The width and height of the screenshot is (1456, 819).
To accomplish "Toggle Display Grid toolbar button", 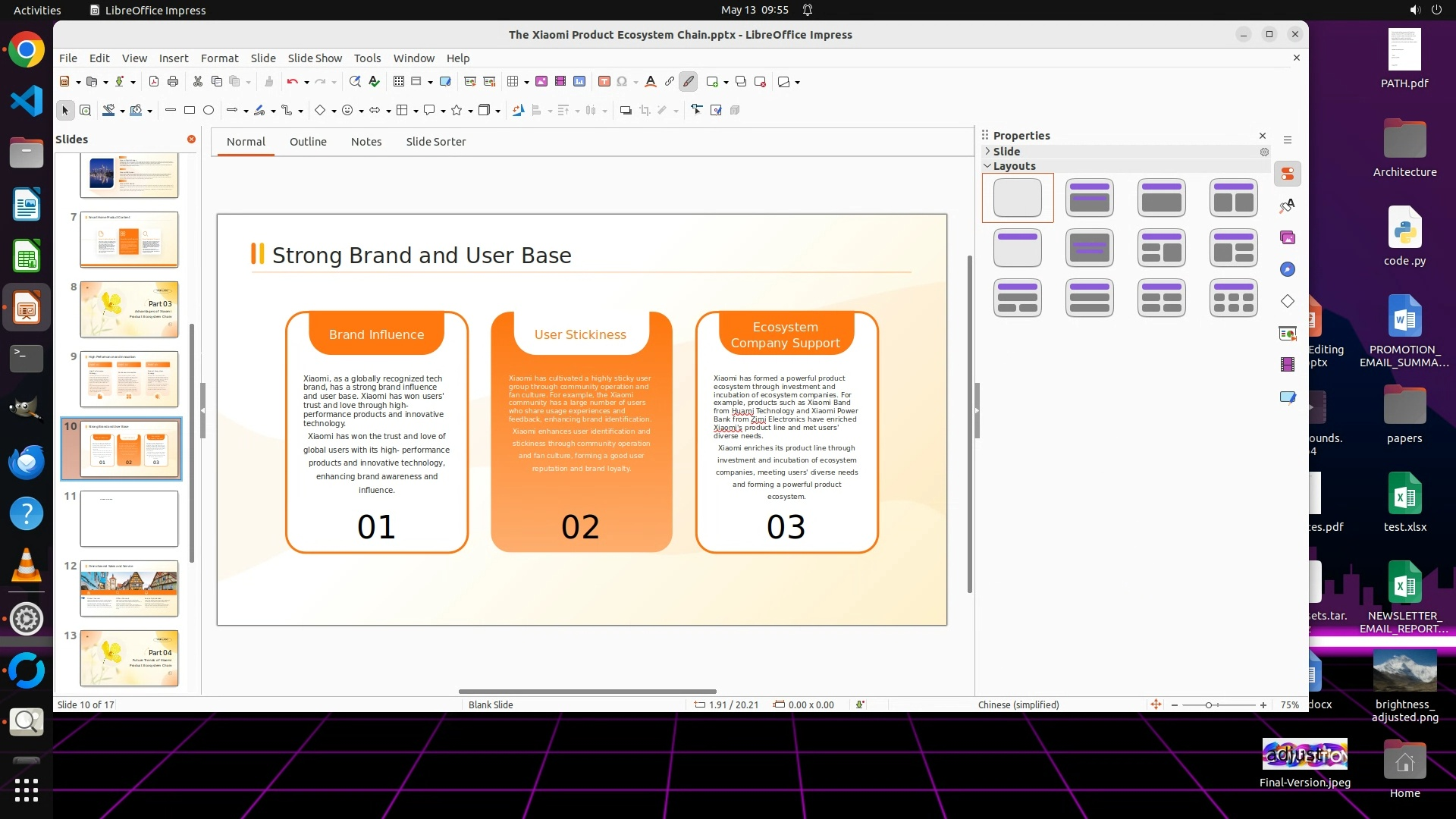I will 398,82.
